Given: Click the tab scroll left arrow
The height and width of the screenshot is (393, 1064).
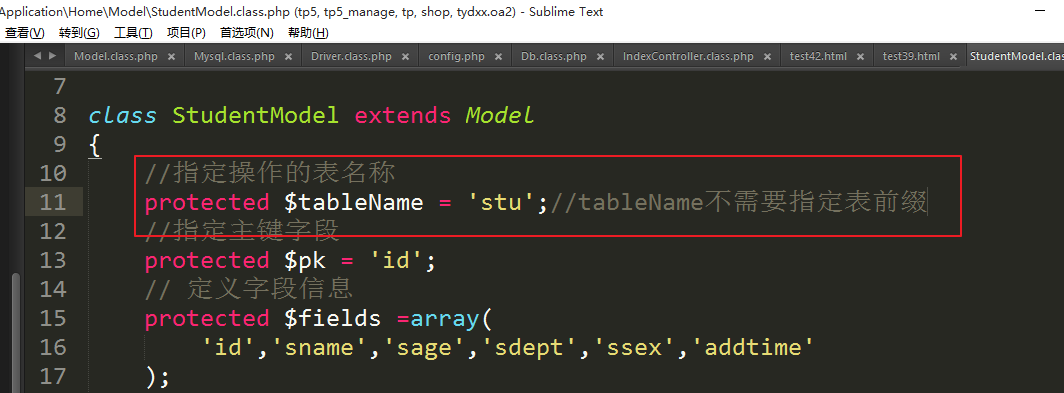Looking at the screenshot, I should [x=37, y=56].
